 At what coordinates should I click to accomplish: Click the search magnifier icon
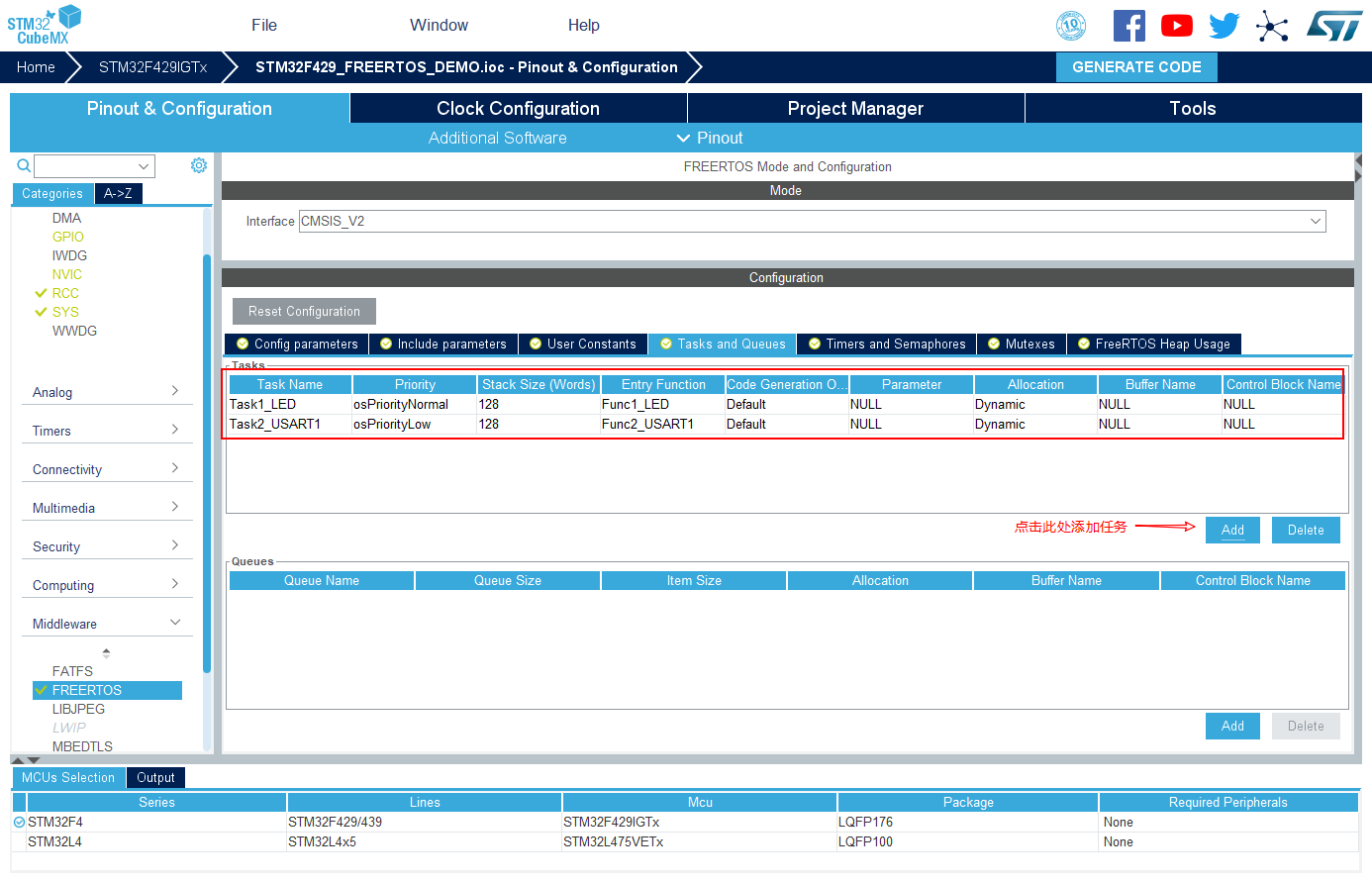tap(24, 165)
